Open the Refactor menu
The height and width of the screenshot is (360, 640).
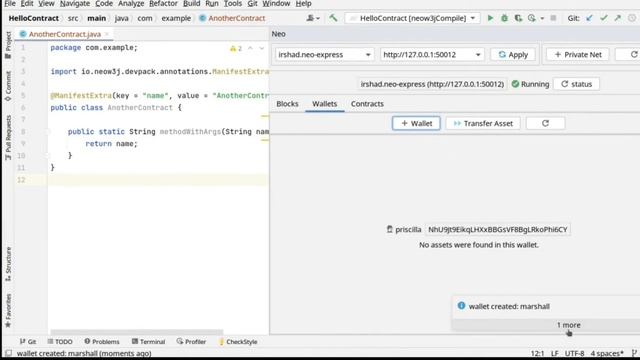(x=163, y=3)
